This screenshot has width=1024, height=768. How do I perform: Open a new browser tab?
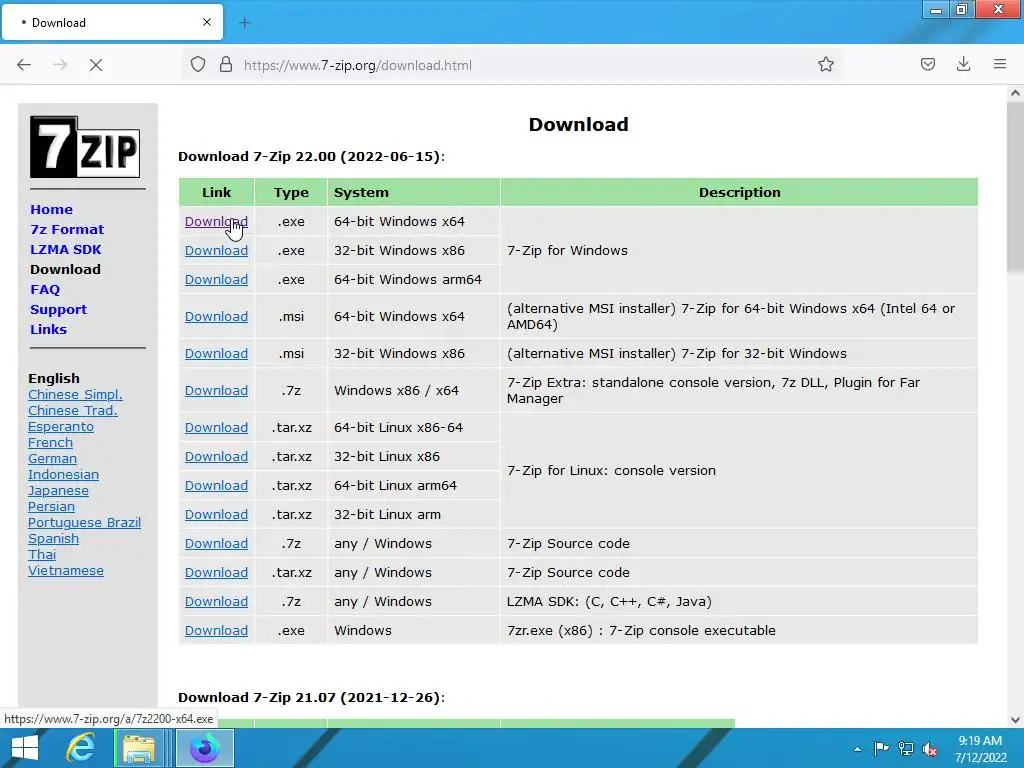click(x=245, y=23)
